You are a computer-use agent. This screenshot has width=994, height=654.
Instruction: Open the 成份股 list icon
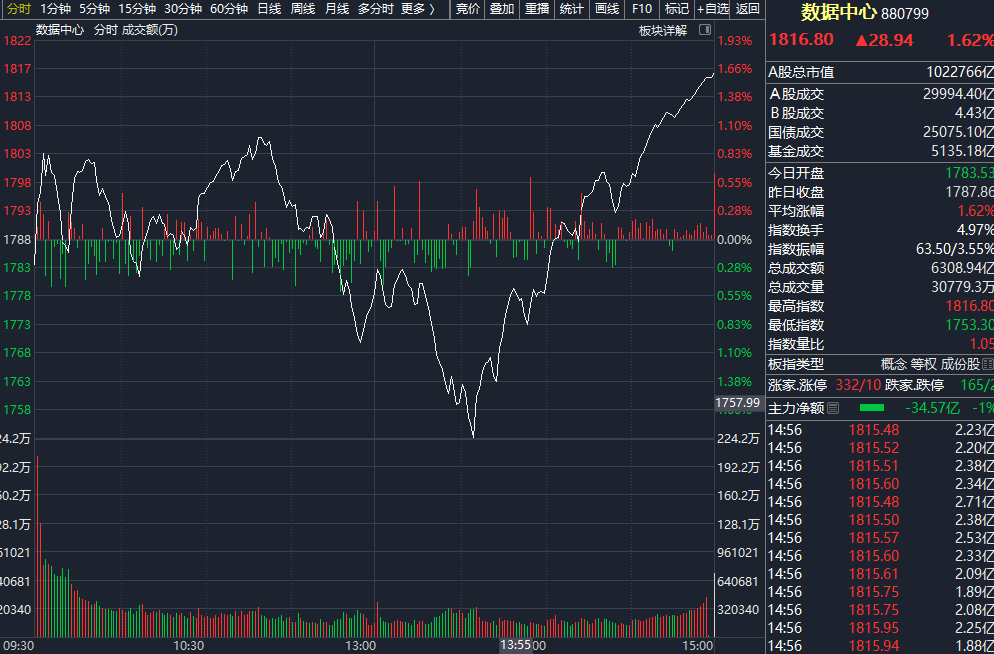pyautogui.click(x=988, y=364)
